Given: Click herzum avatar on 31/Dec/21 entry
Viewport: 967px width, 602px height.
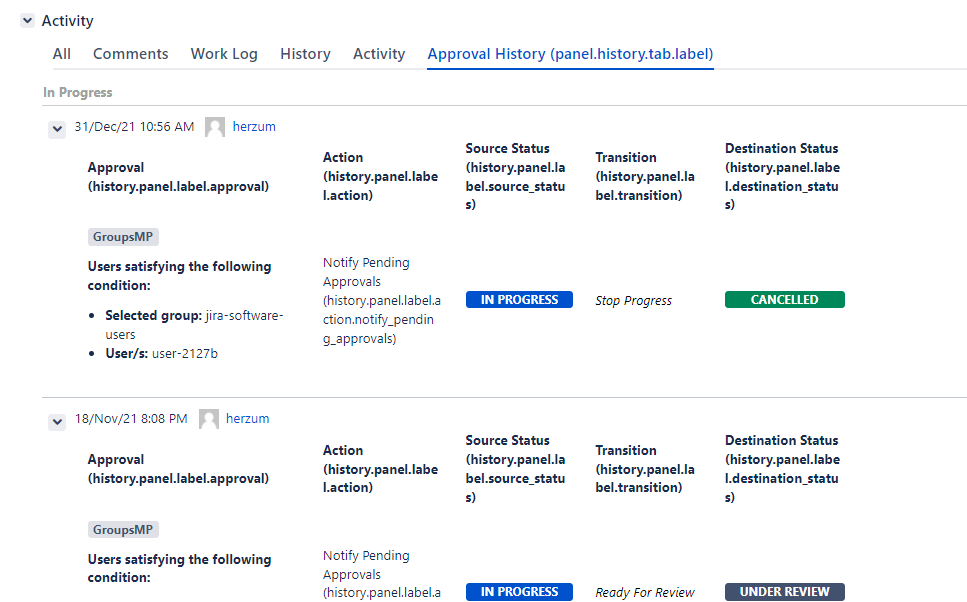Looking at the screenshot, I should (215, 127).
